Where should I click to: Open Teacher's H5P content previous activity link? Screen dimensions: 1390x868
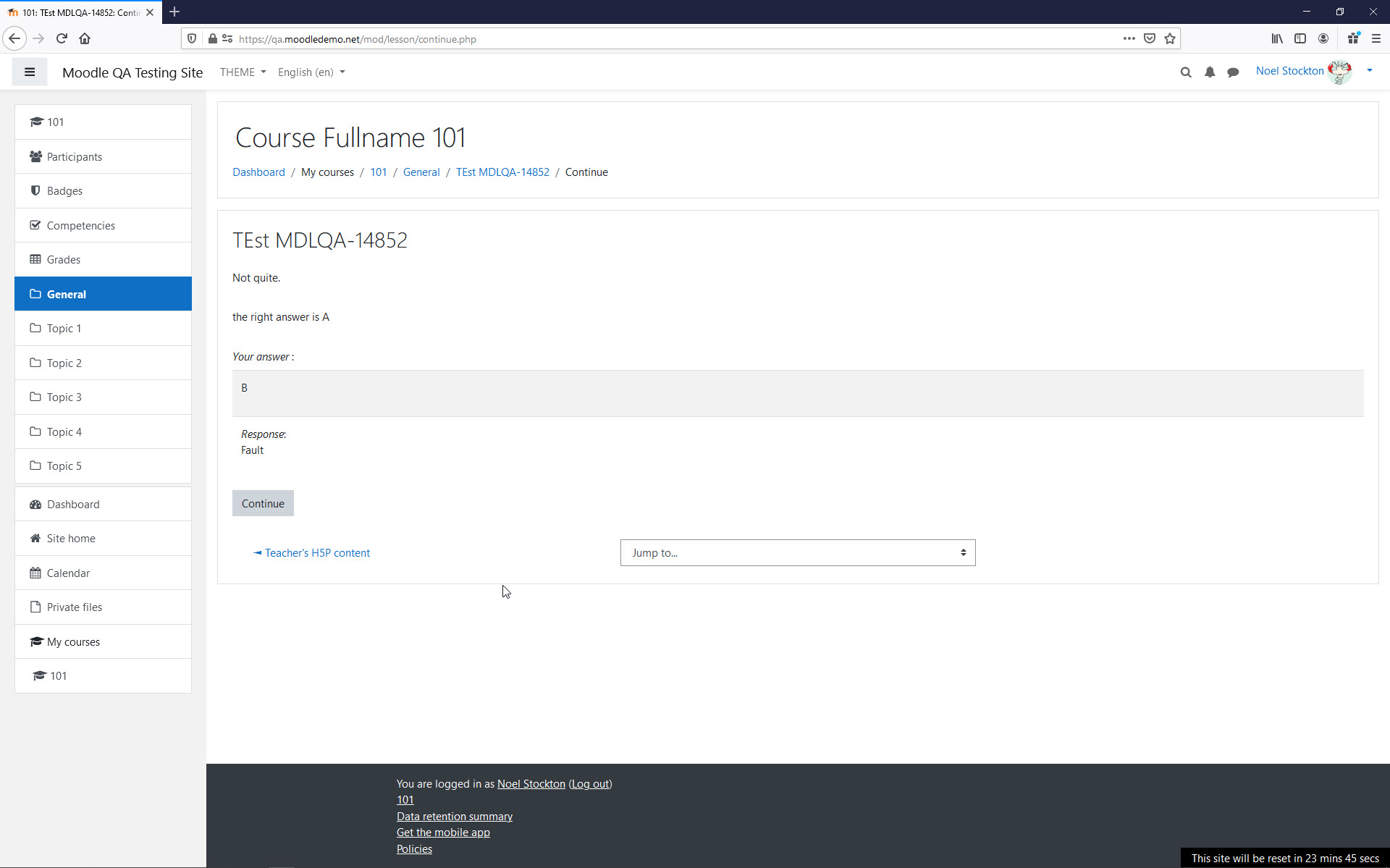(312, 552)
